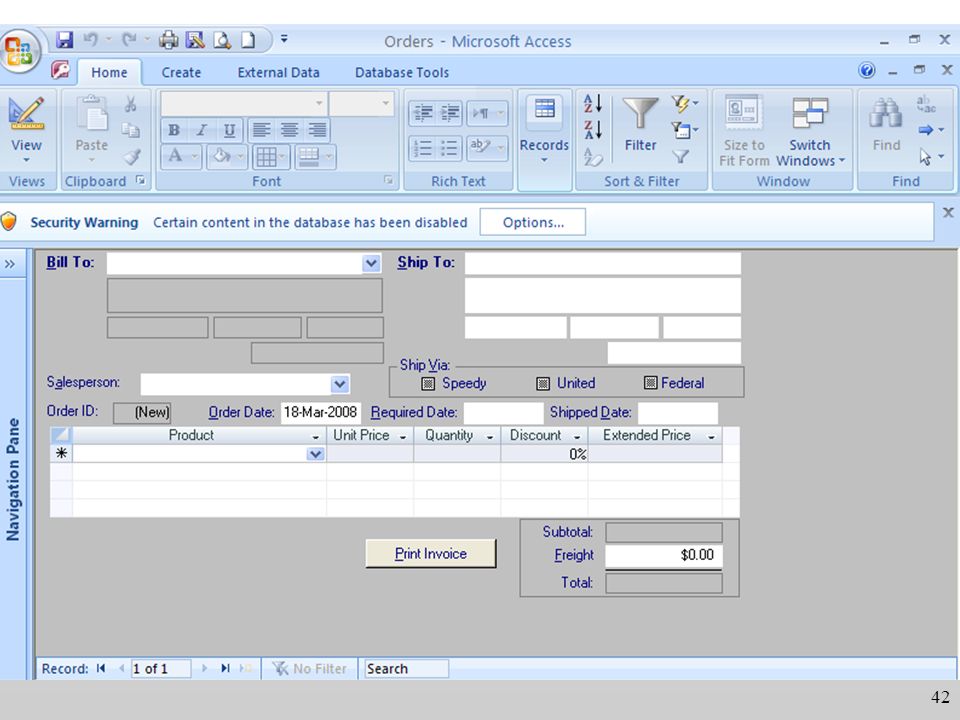This screenshot has width=960, height=720.
Task: Open the Unit Price column header arrow
Action: pyautogui.click(x=403, y=437)
